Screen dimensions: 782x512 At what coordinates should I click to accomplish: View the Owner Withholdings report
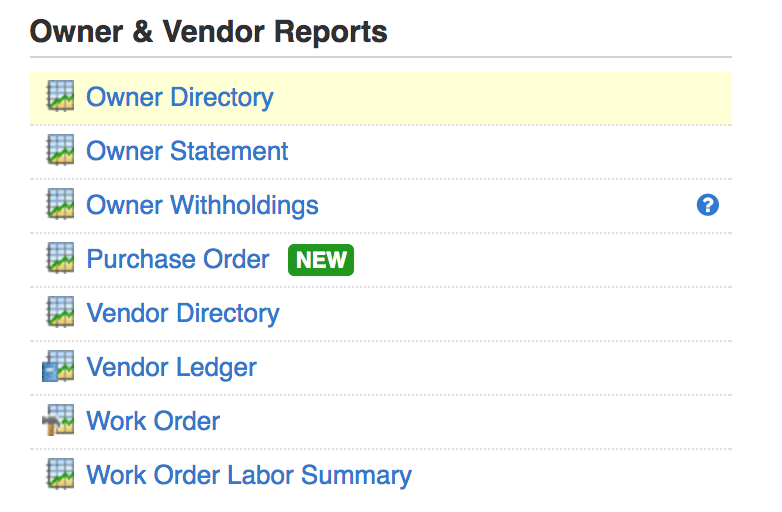(202, 206)
